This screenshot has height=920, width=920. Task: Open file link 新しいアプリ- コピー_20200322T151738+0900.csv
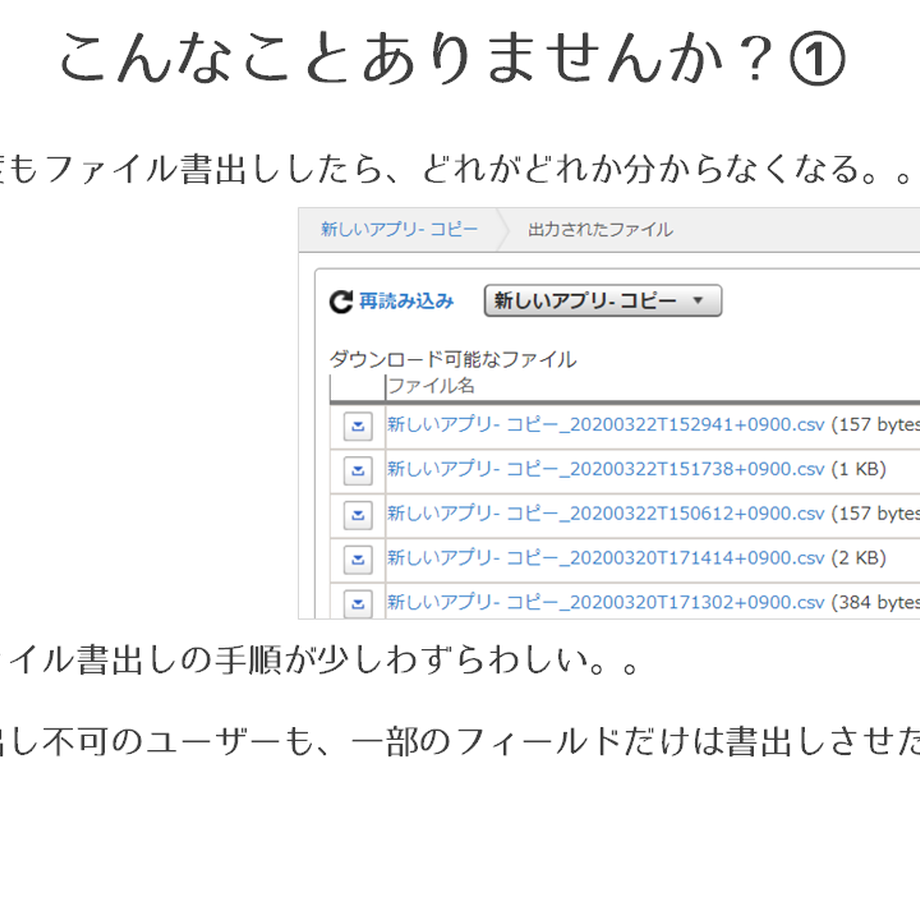coord(606,469)
